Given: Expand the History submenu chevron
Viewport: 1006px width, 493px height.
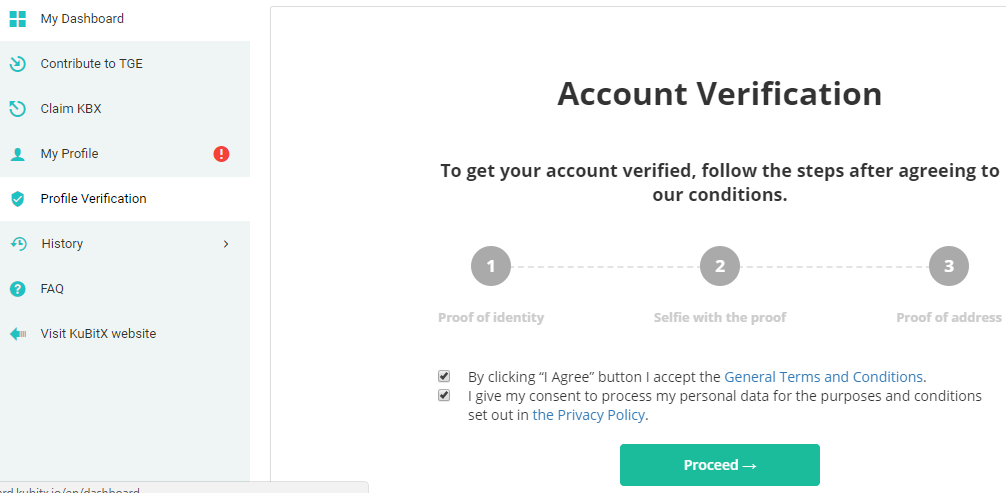Looking at the screenshot, I should [x=226, y=244].
